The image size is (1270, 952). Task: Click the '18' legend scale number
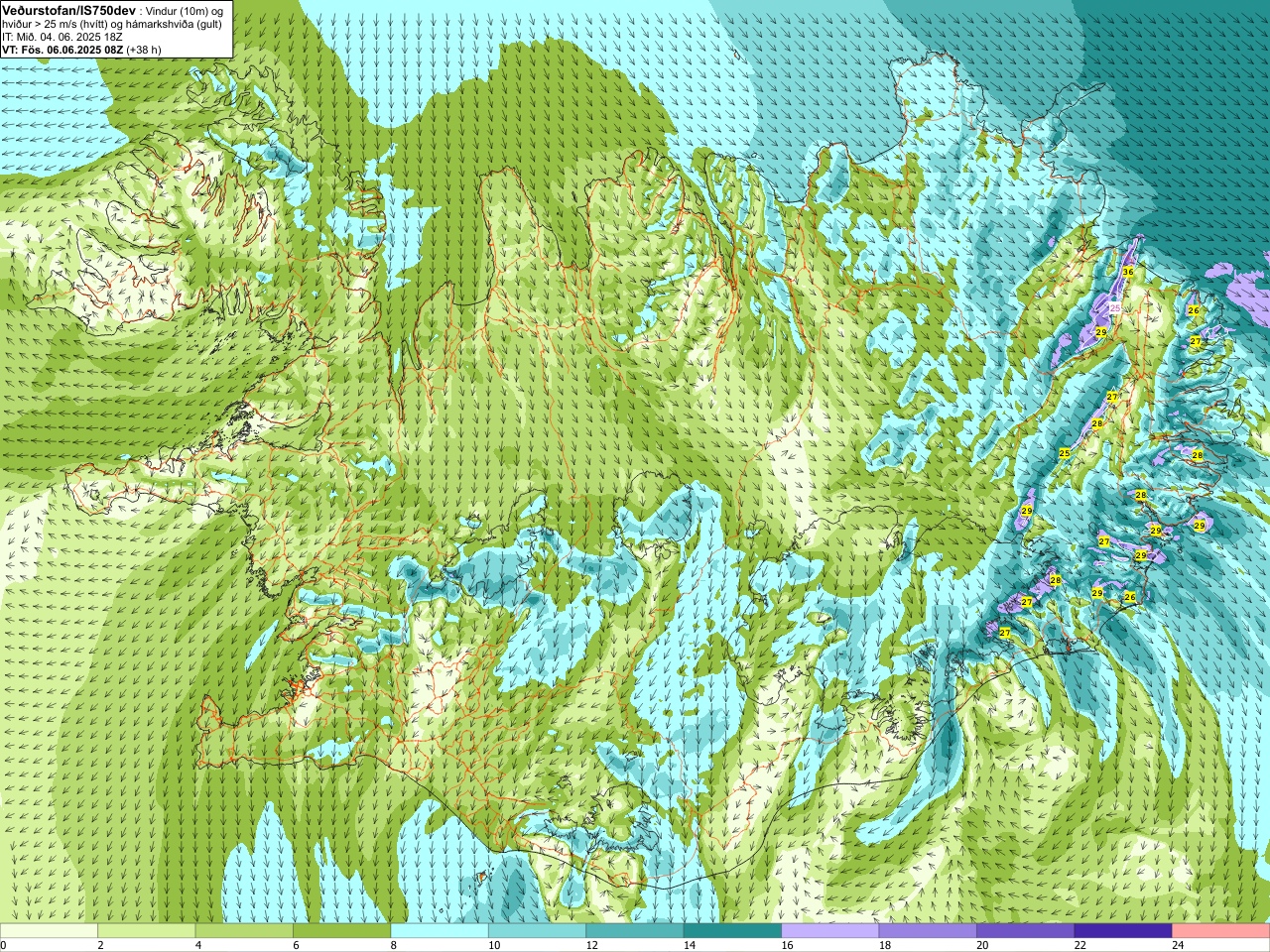[x=884, y=945]
